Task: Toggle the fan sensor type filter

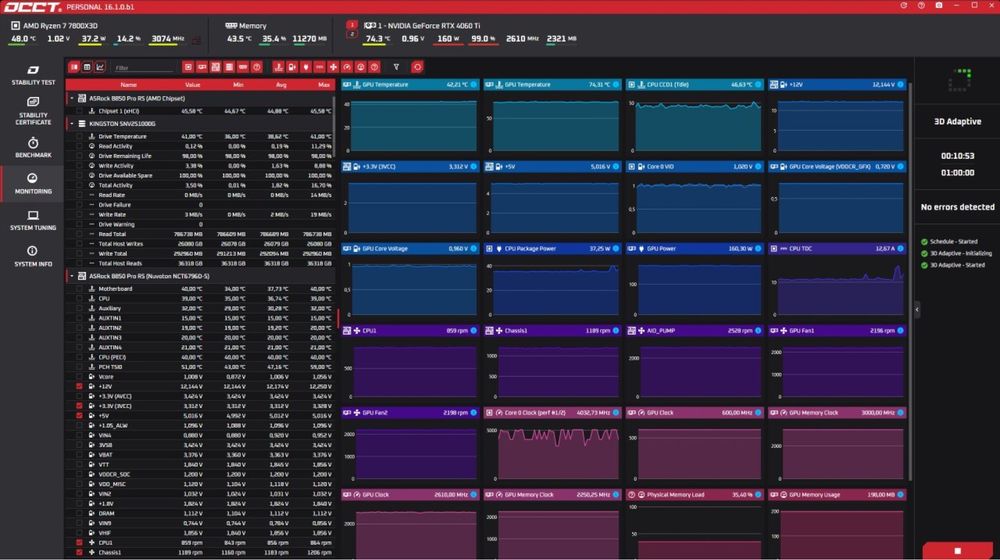Action: [333, 67]
